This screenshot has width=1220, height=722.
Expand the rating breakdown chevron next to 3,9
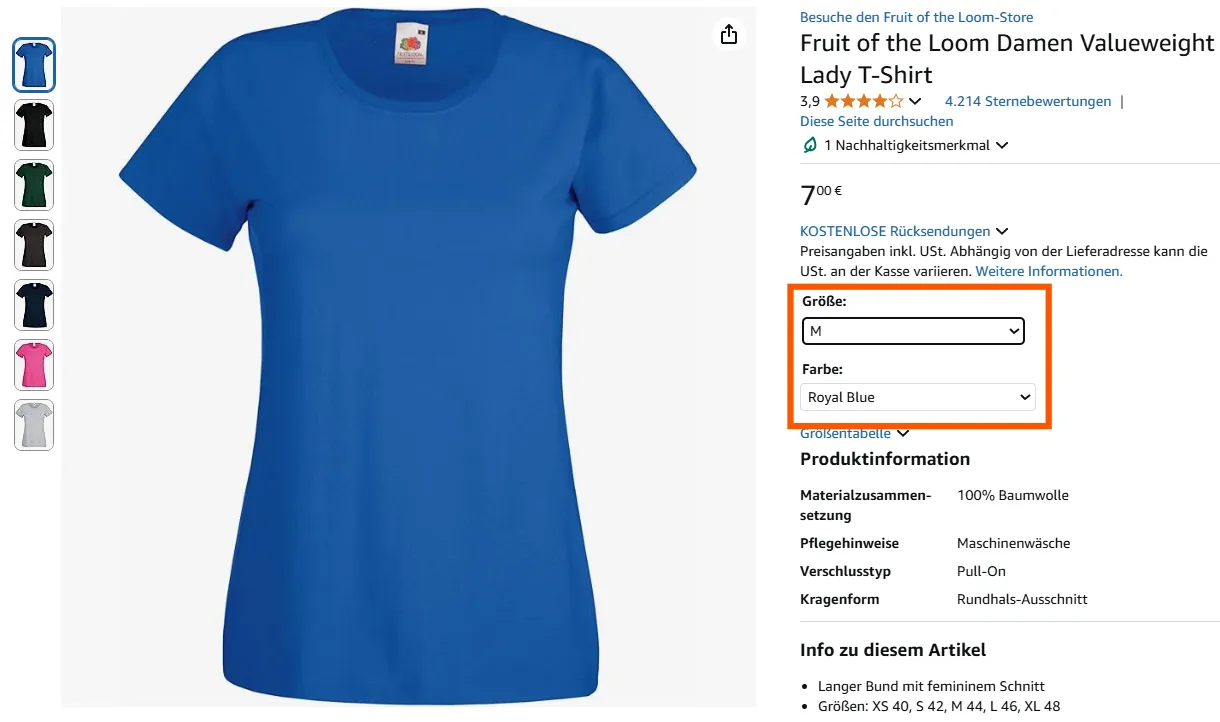click(918, 100)
